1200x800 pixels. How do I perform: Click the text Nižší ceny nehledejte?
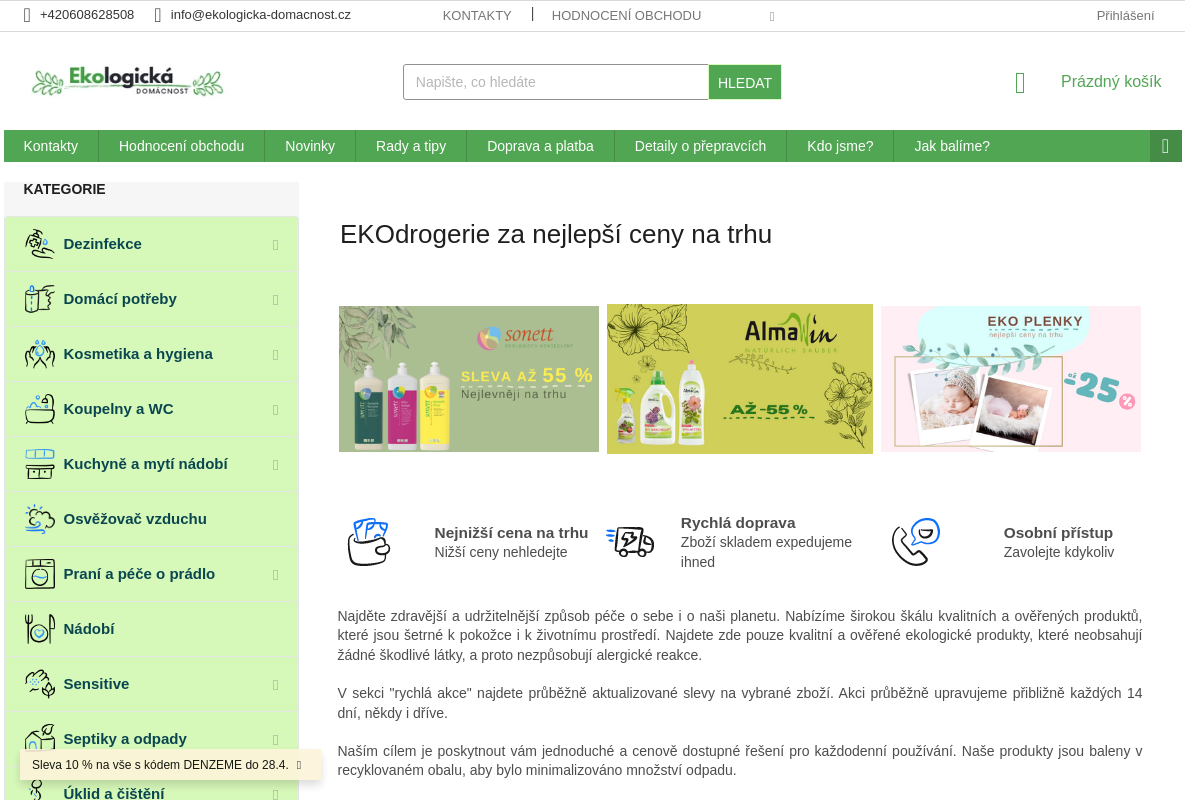pyautogui.click(x=501, y=552)
